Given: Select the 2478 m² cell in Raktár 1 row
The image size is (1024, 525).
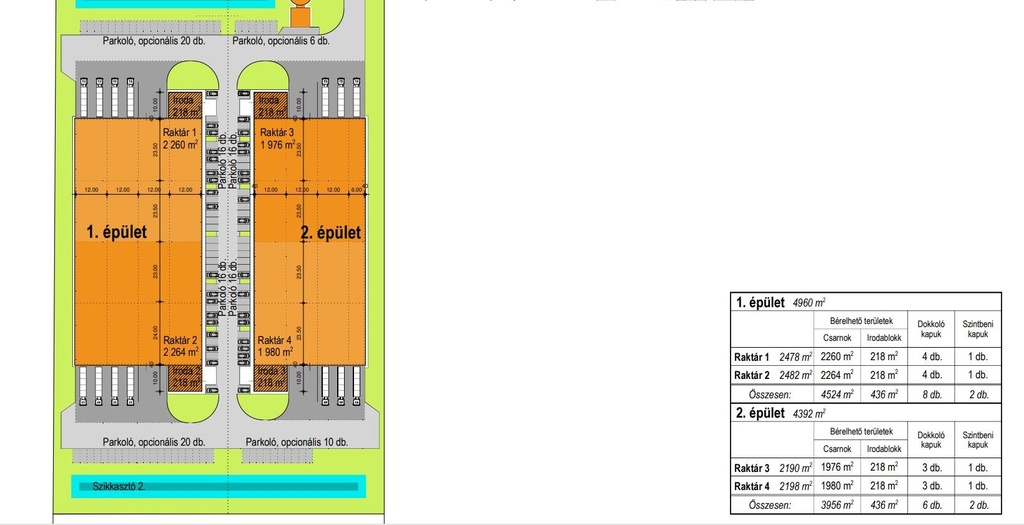Looking at the screenshot, I should click(x=795, y=357).
